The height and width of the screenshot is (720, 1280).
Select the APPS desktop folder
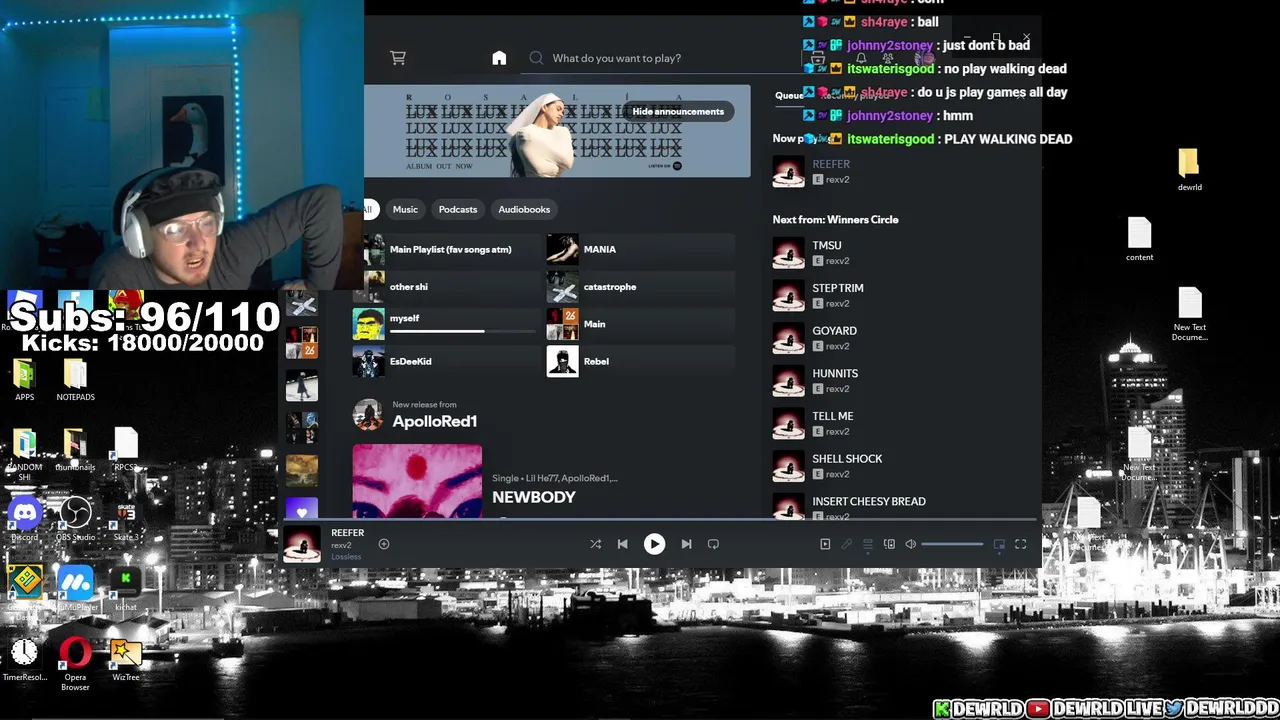click(25, 381)
